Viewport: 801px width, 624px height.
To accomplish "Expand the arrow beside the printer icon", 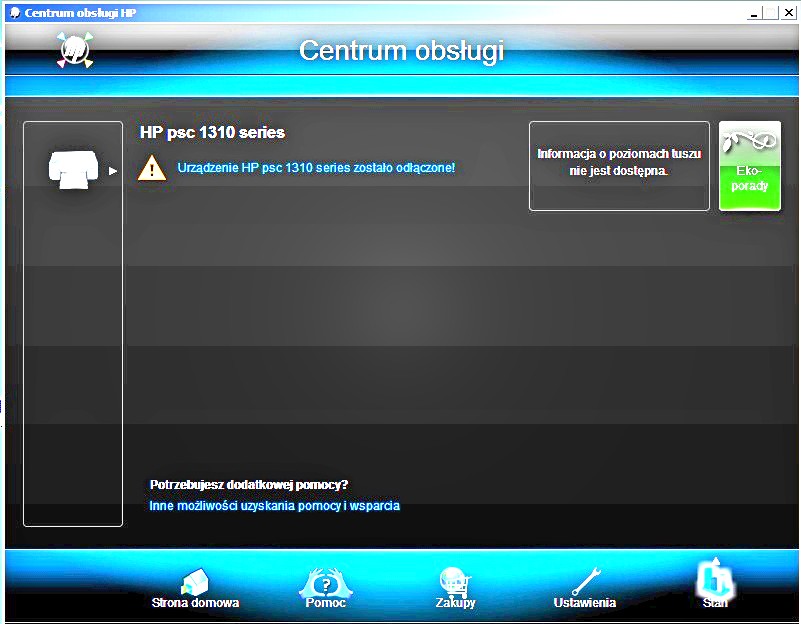I will tap(113, 171).
